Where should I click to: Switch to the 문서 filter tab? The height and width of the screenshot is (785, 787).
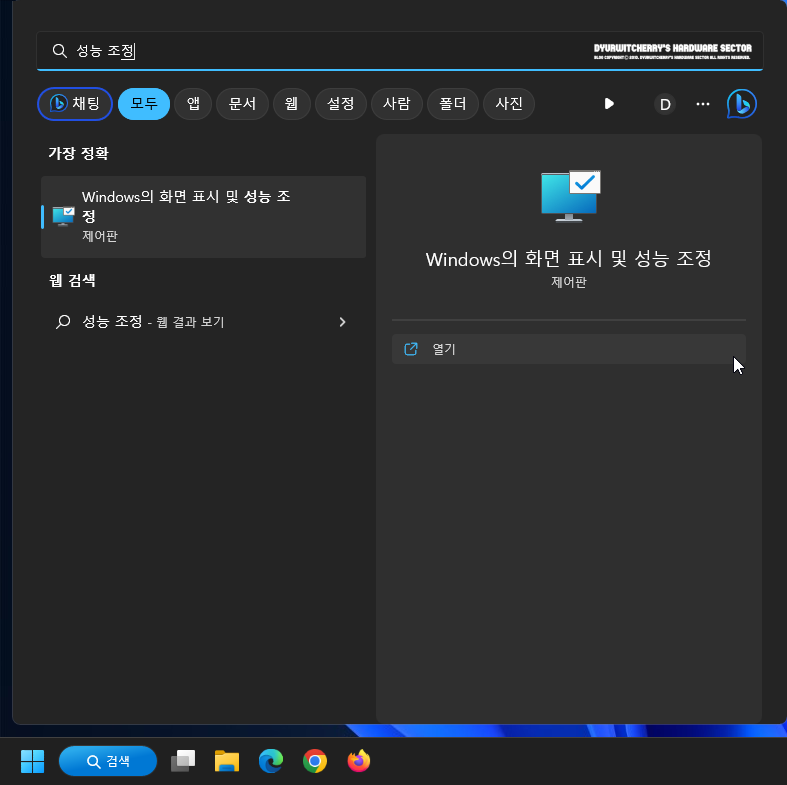tap(242, 104)
